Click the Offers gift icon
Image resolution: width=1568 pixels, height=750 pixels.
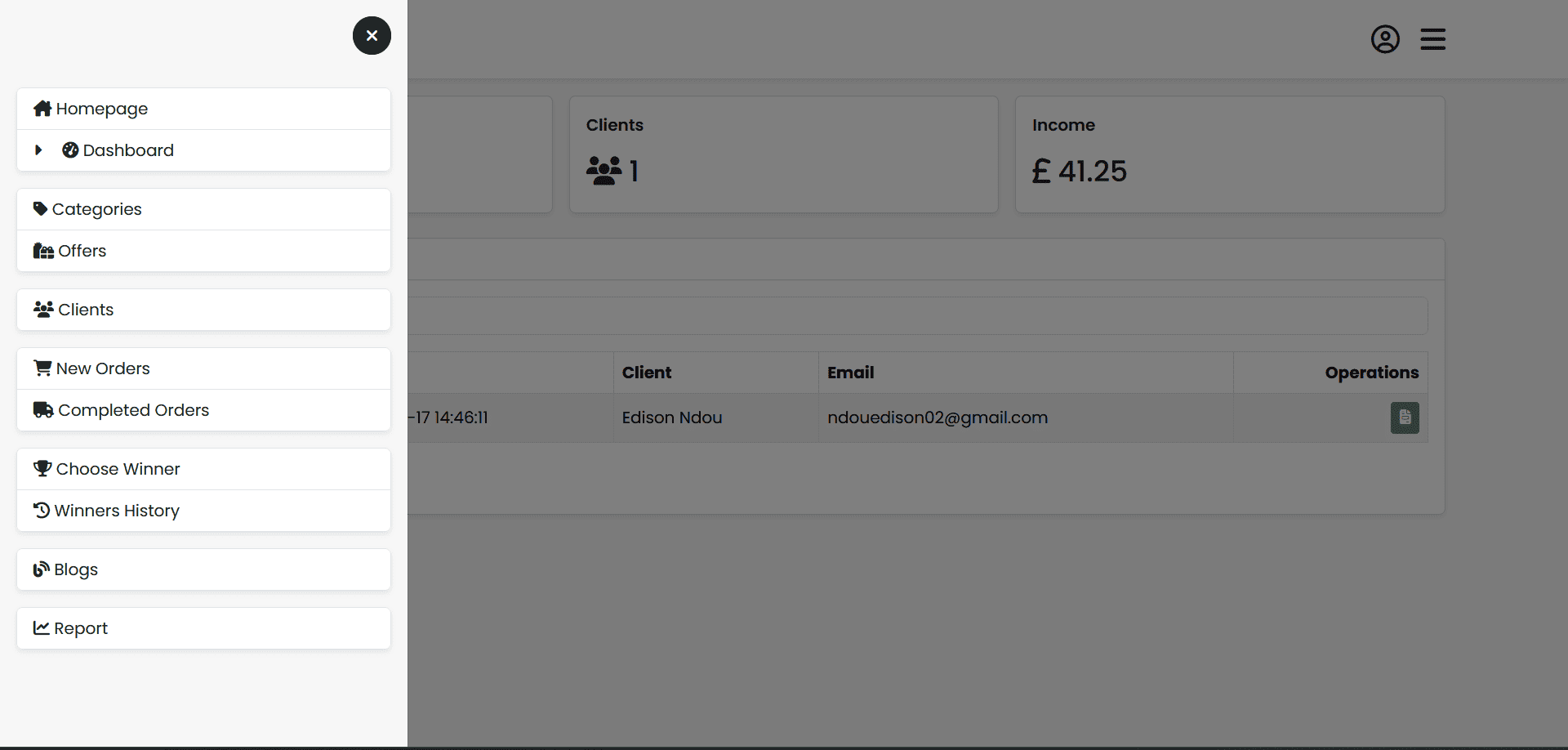pos(43,251)
